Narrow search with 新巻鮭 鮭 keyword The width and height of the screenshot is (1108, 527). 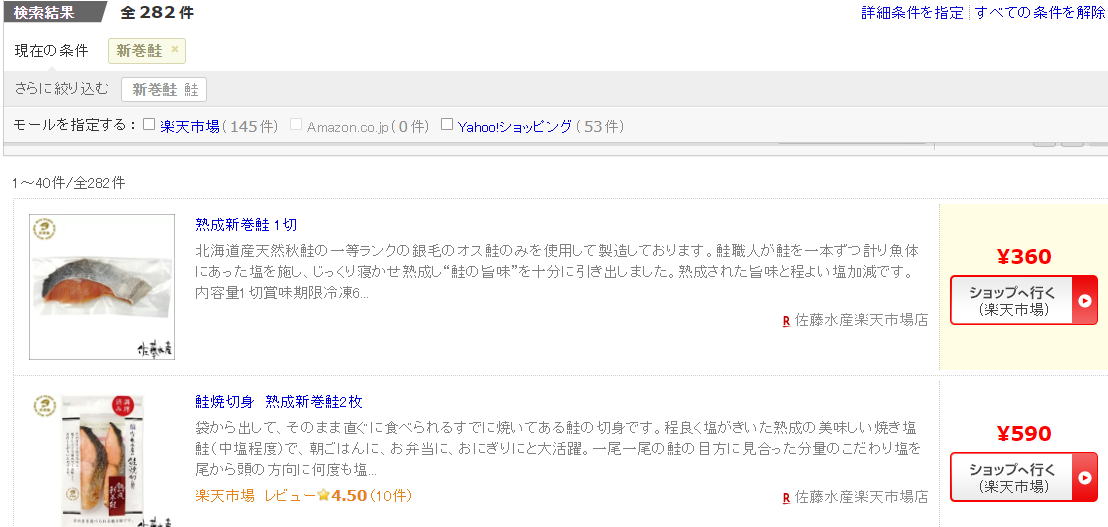click(164, 89)
